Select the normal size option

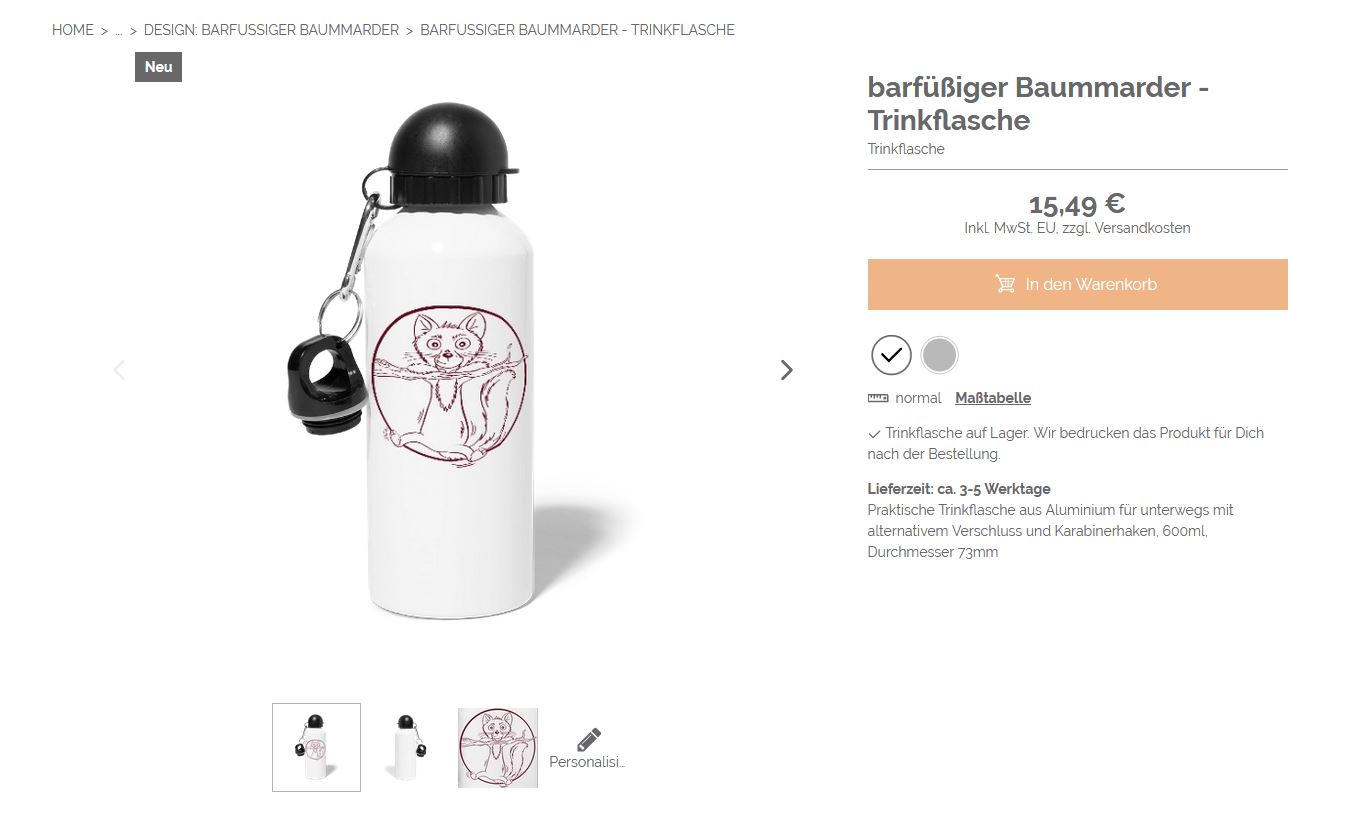tap(918, 398)
